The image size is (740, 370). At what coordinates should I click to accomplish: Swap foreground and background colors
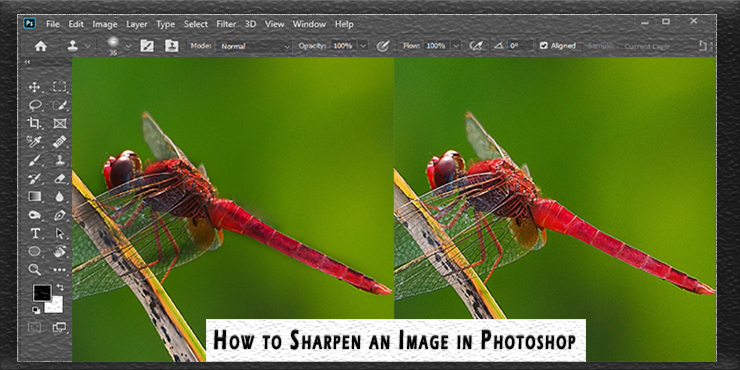pyautogui.click(x=60, y=287)
